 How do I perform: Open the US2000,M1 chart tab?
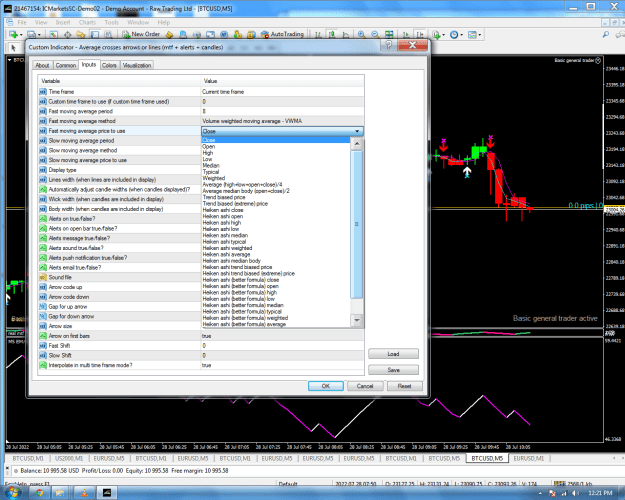67,459
